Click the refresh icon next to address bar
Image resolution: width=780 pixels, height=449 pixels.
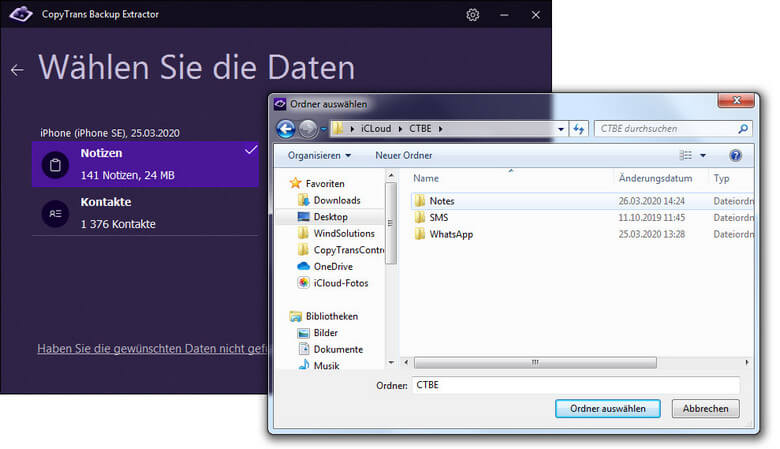point(579,129)
